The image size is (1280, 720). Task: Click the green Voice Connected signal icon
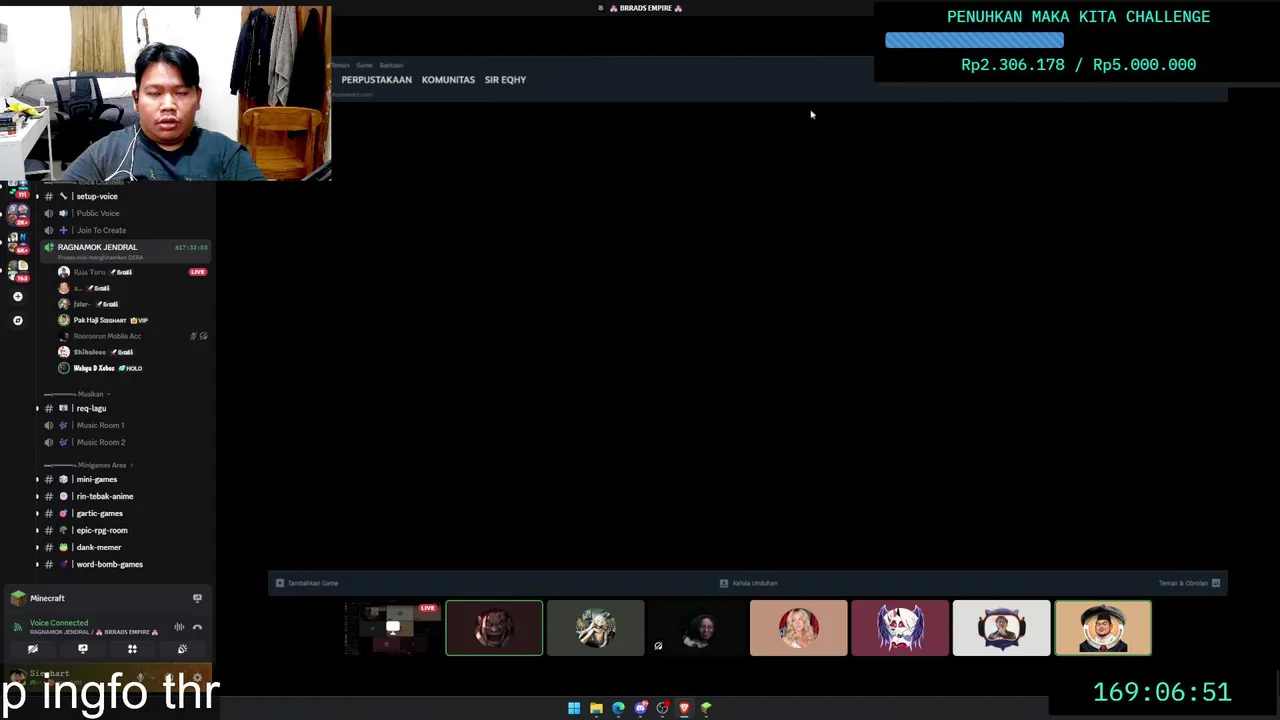pyautogui.click(x=17, y=627)
